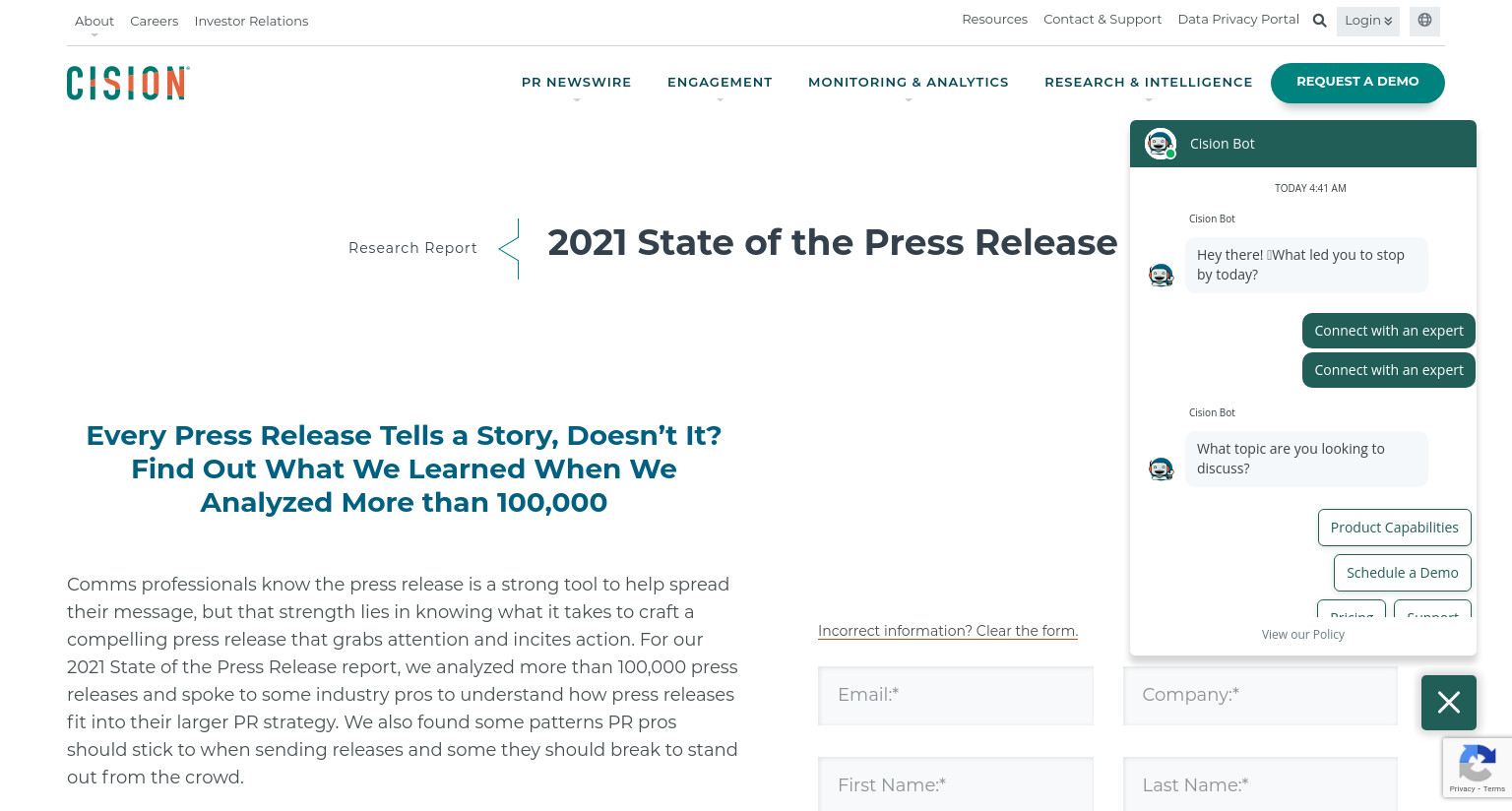1512x811 pixels.
Task: Click the Cision Bot avatar in header
Action: (x=1161, y=144)
